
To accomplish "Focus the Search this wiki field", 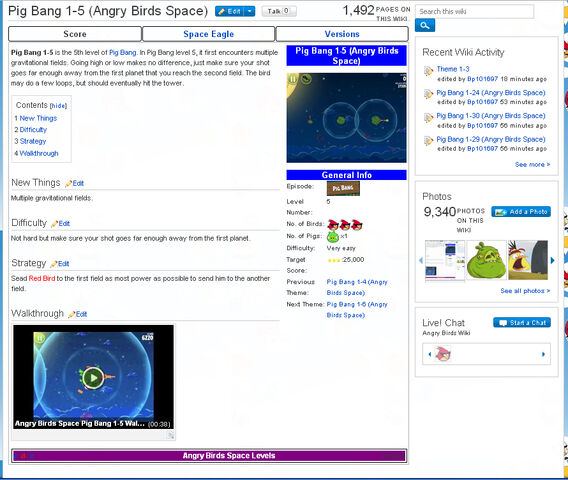I will click(x=474, y=12).
